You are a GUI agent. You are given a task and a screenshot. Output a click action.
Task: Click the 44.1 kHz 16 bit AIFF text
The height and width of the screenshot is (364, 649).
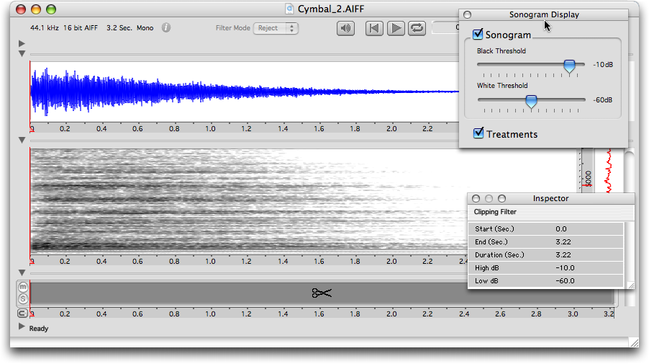(64, 28)
